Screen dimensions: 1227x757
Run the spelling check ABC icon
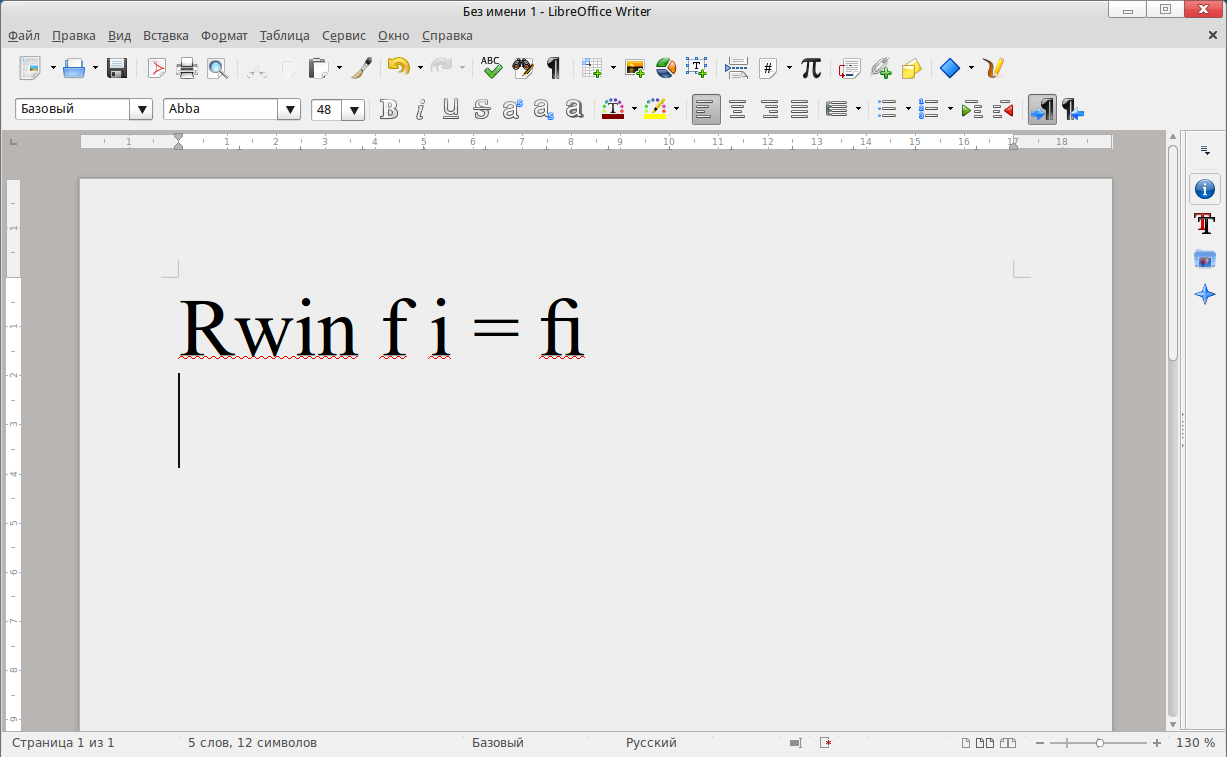click(x=491, y=68)
